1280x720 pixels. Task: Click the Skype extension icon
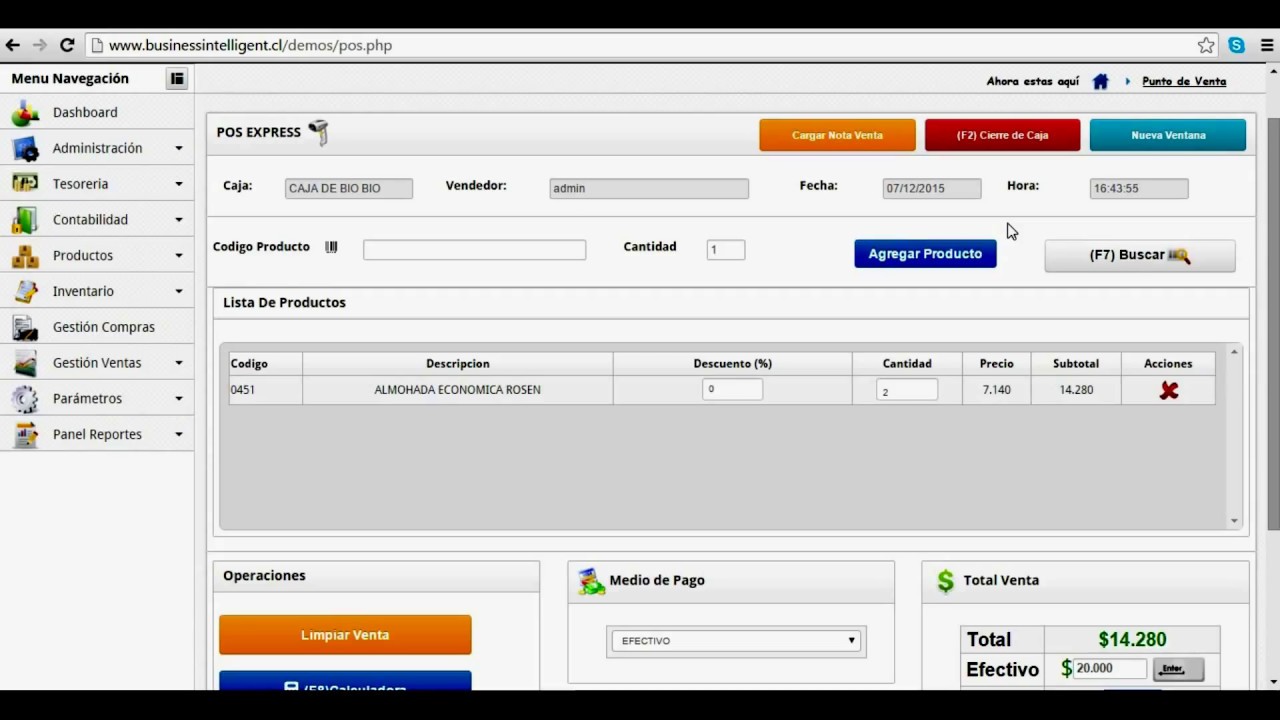coord(1237,45)
